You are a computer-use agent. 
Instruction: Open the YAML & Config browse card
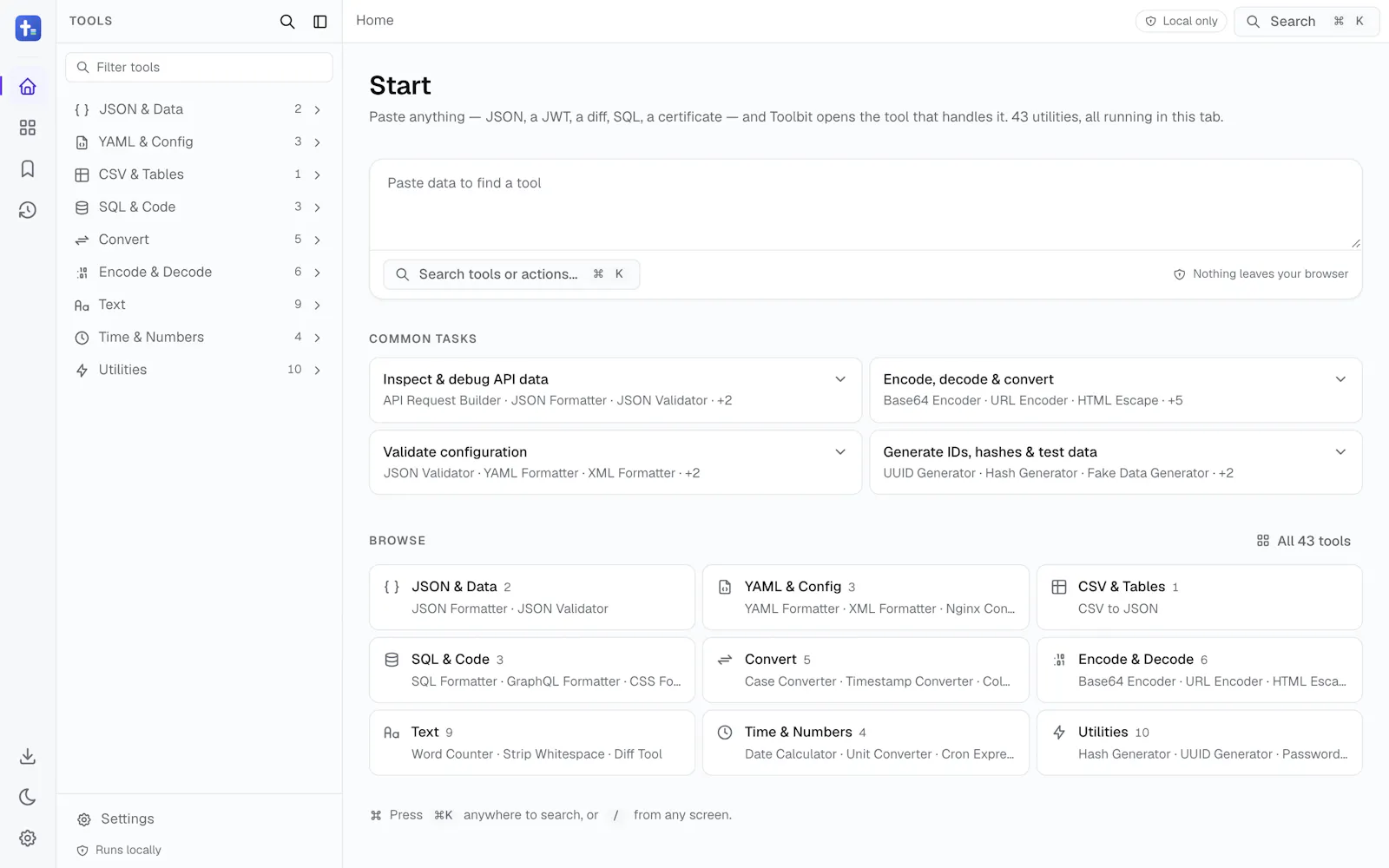point(866,597)
